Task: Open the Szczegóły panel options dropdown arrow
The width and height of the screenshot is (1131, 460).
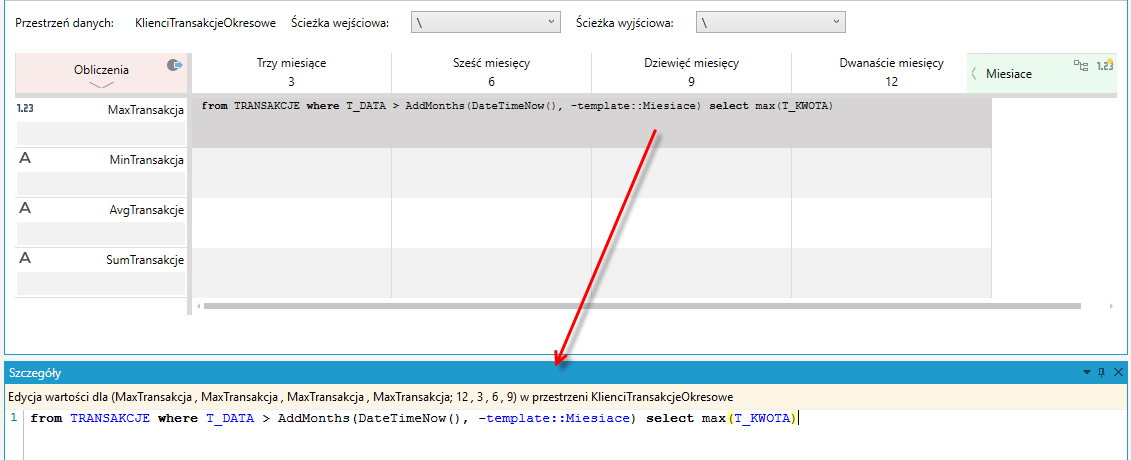Action: [x=1086, y=373]
